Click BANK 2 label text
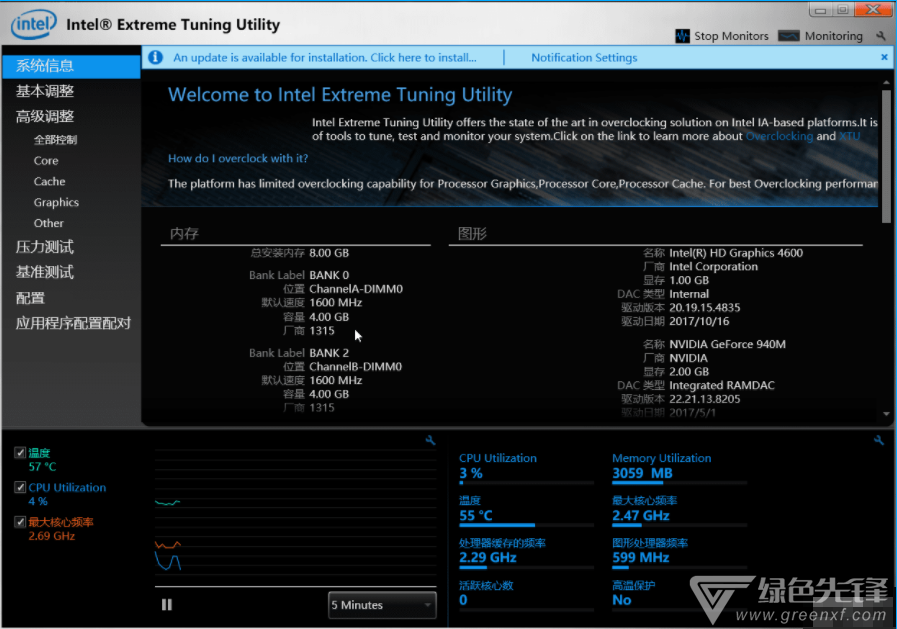The height and width of the screenshot is (629, 897). 329,353
